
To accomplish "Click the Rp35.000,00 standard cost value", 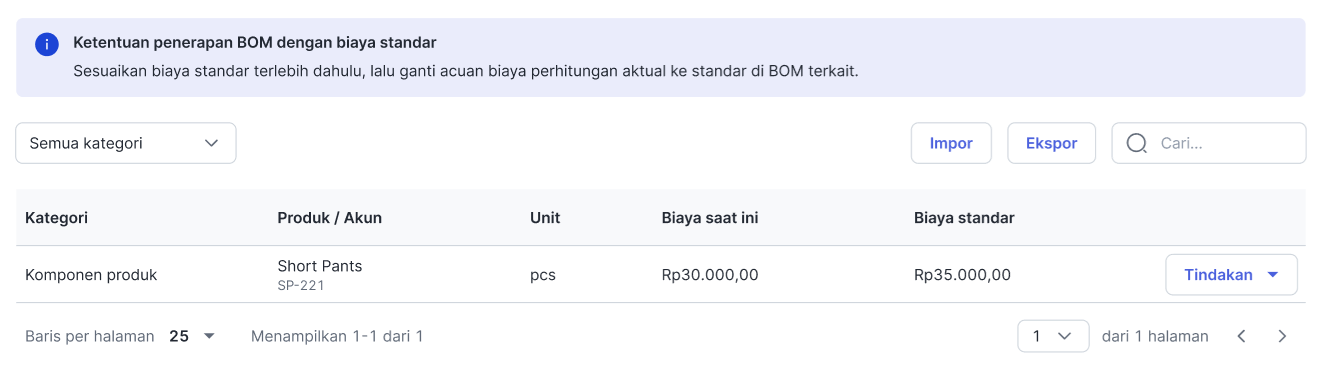I will 962,275.
